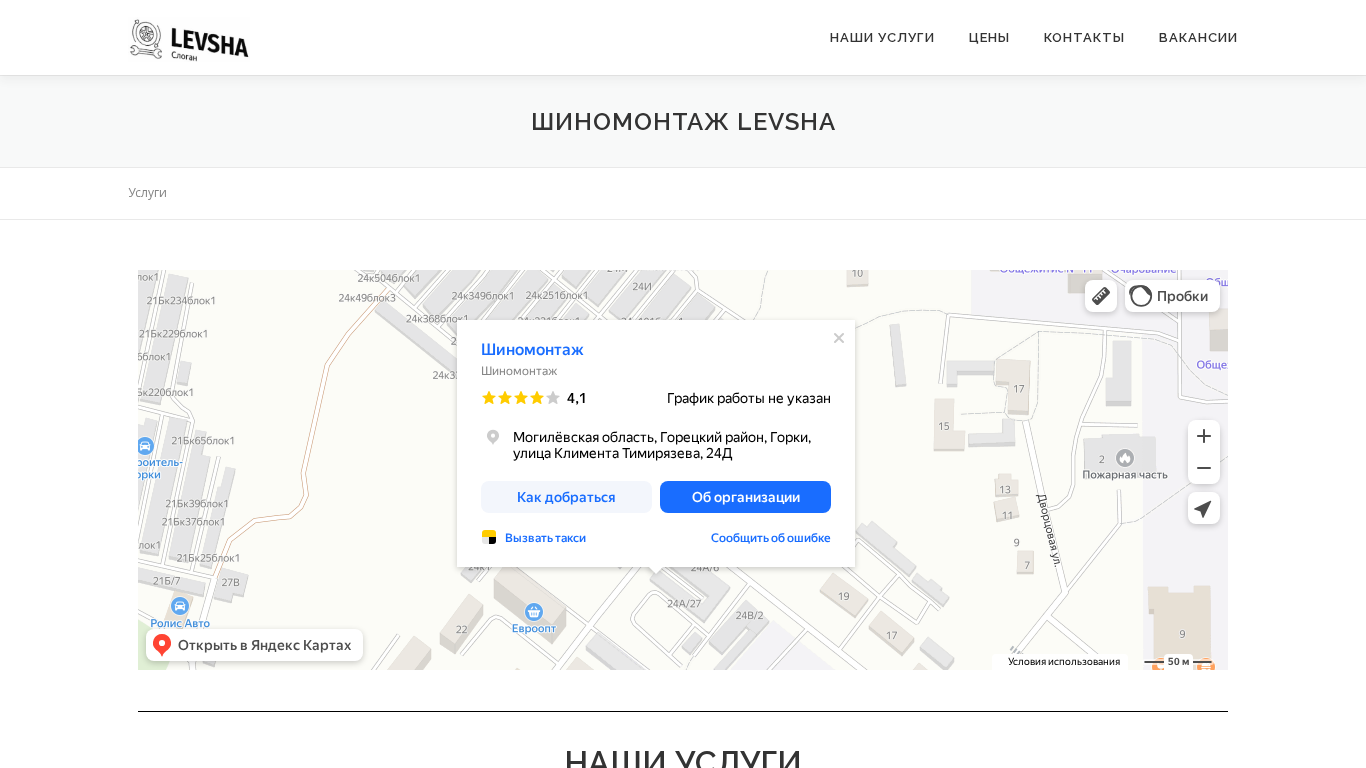Open the КОНТАКТЫ menu item
1366x768 pixels.
click(1084, 38)
